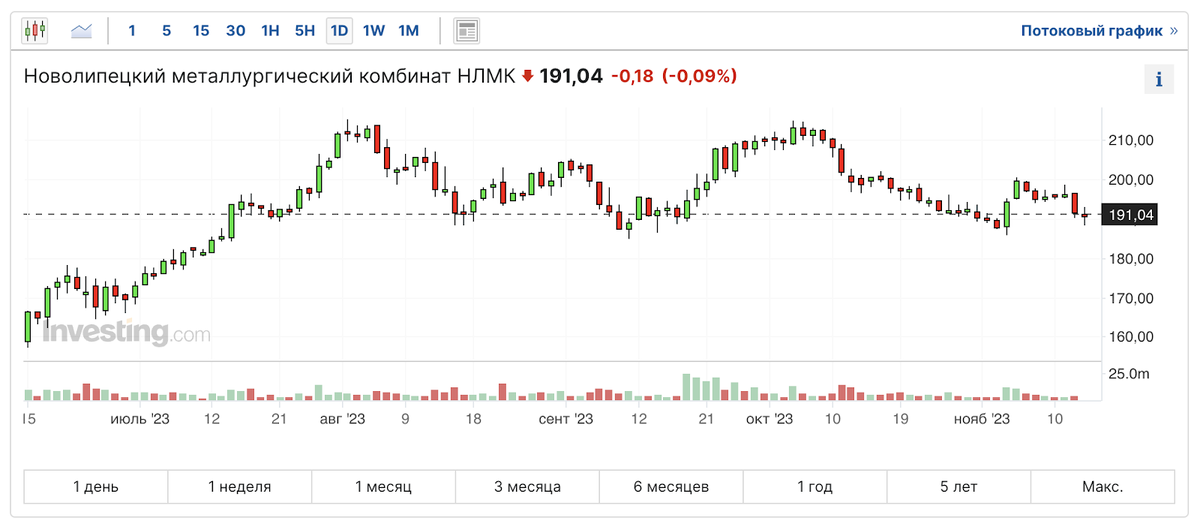The height and width of the screenshot is (530, 1200).
Task: Select the 1D interval
Action: (339, 31)
